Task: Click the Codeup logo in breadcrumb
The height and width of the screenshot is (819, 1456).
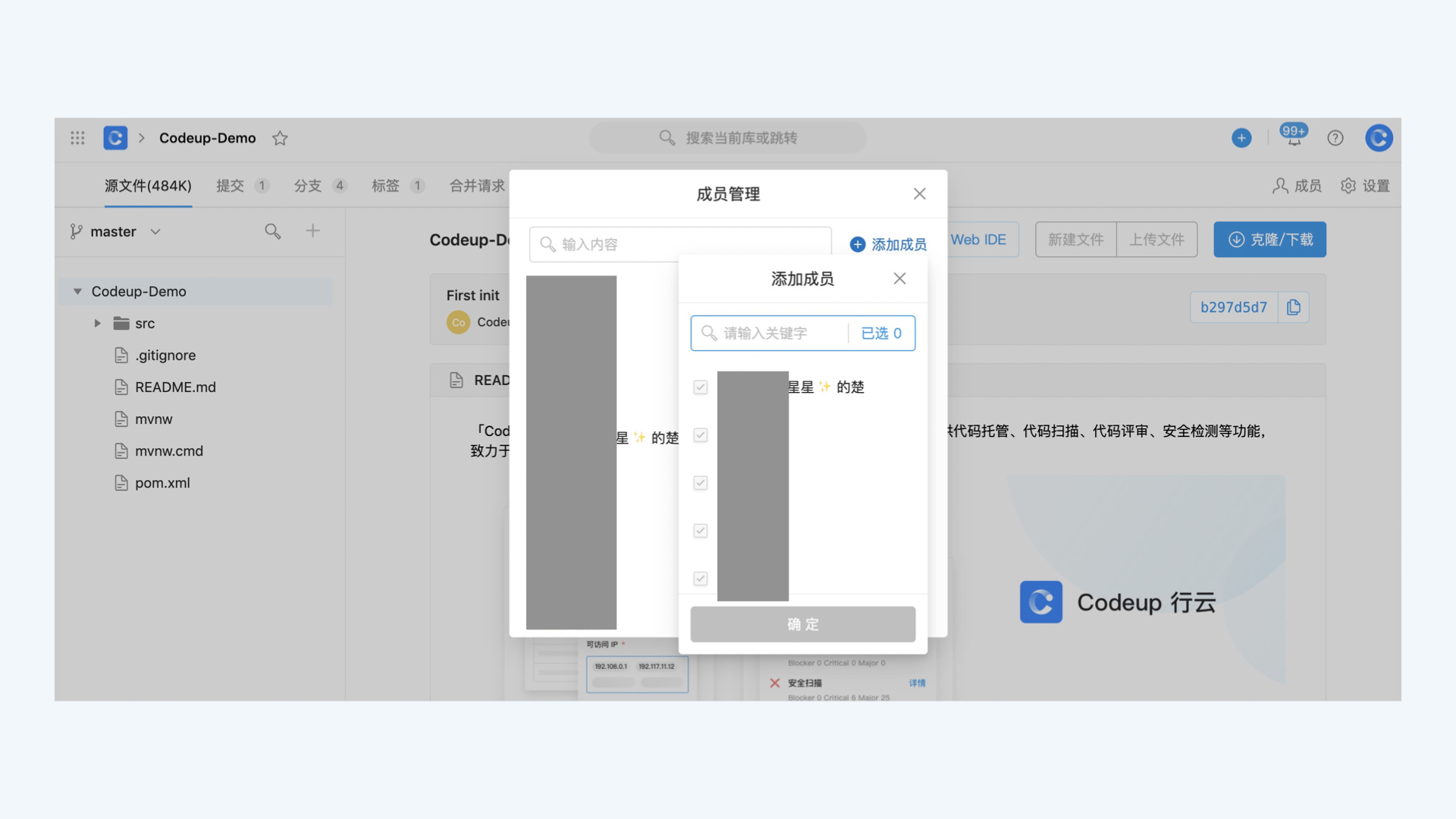Action: [115, 138]
